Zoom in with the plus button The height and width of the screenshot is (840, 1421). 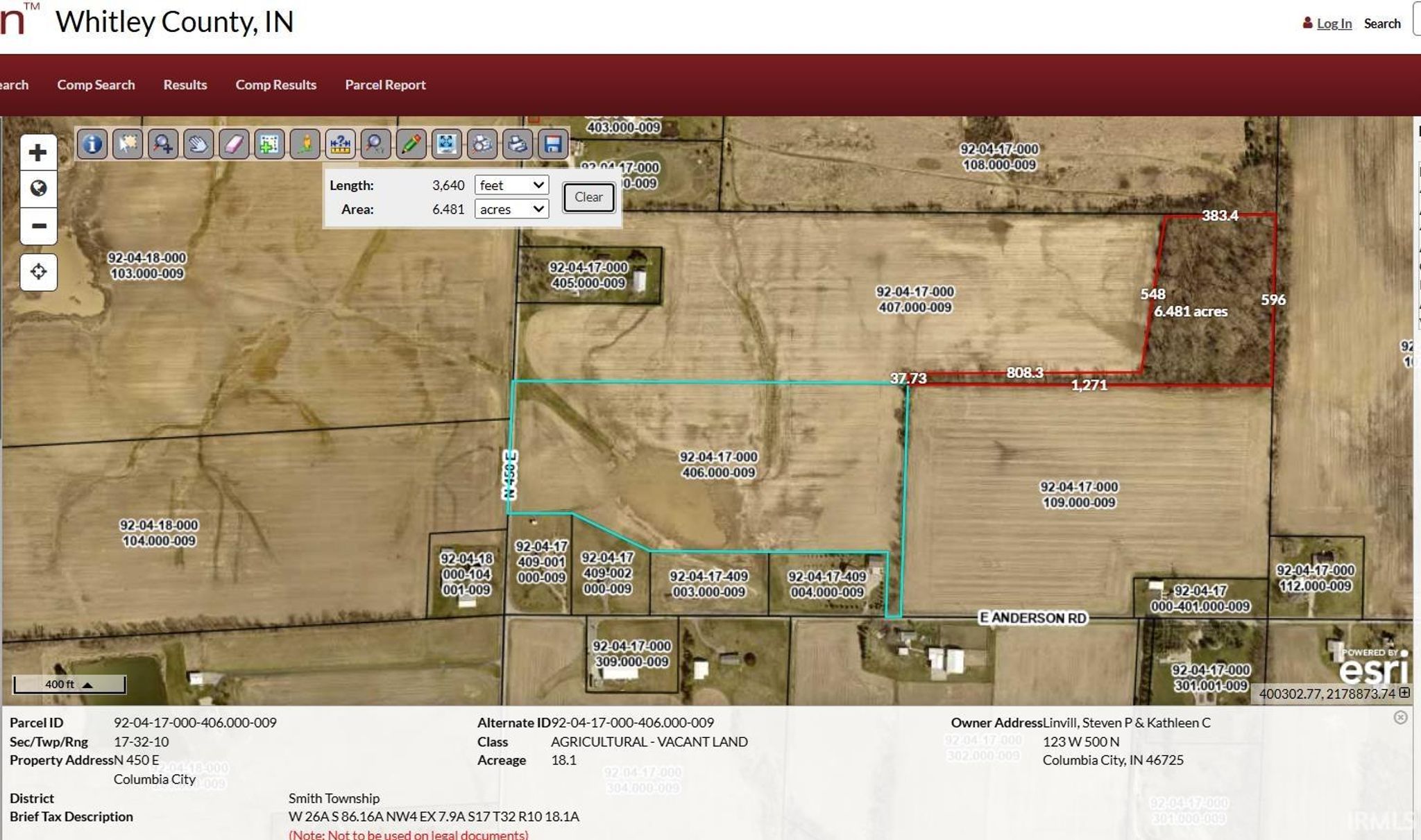(x=38, y=153)
